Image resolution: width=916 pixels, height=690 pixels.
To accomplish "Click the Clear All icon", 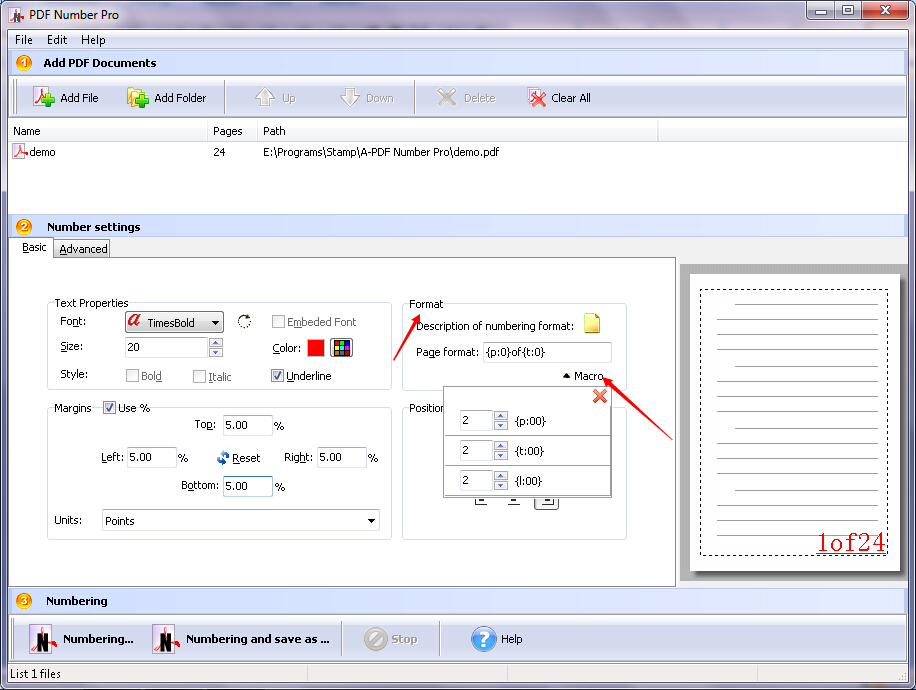I will [x=536, y=98].
